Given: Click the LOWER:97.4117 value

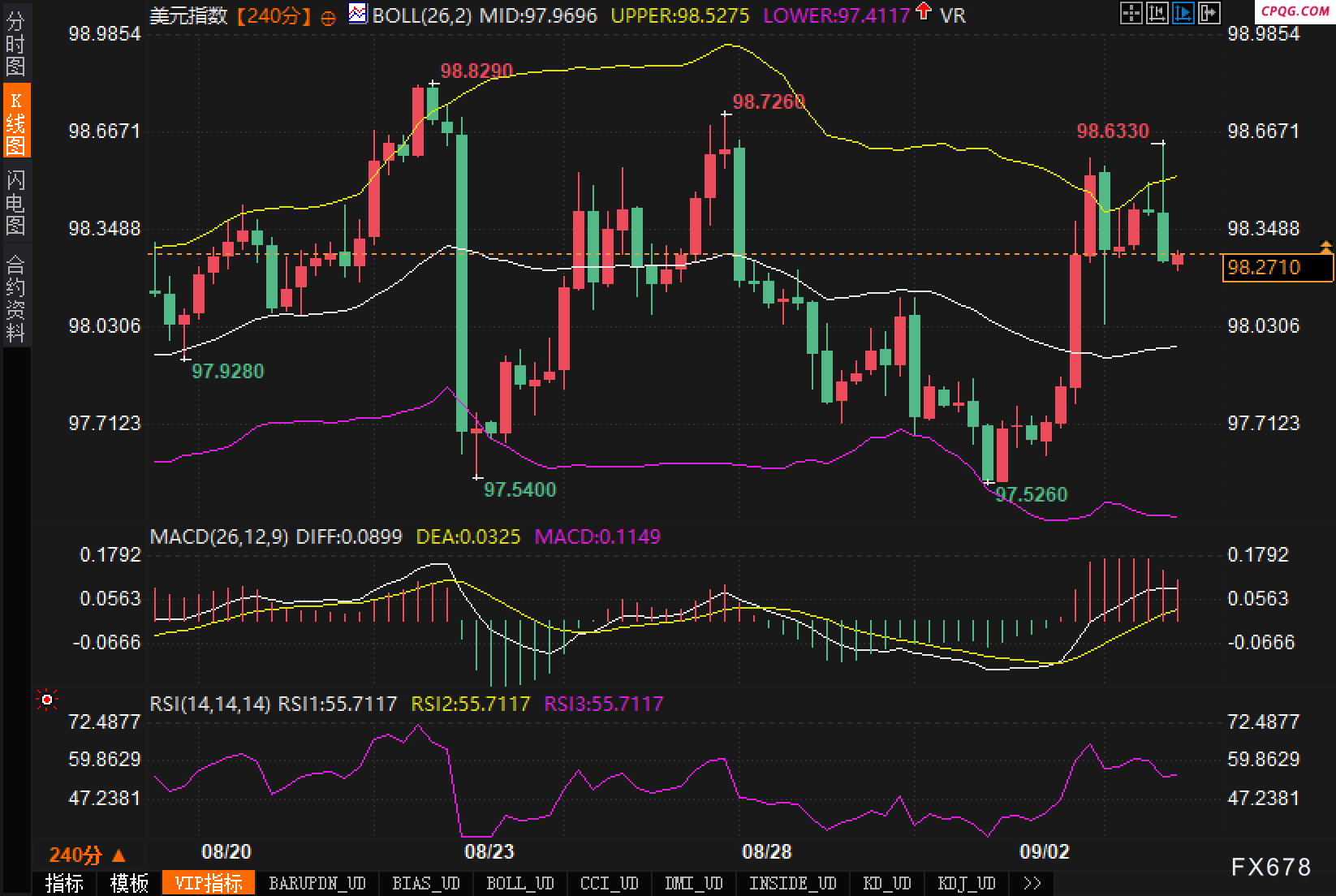Looking at the screenshot, I should [837, 15].
